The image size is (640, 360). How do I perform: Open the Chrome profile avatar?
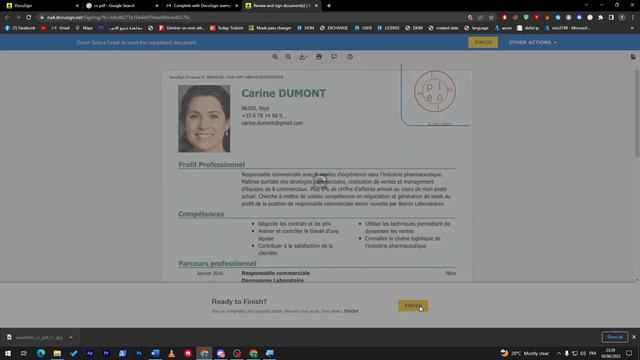tap(622, 18)
